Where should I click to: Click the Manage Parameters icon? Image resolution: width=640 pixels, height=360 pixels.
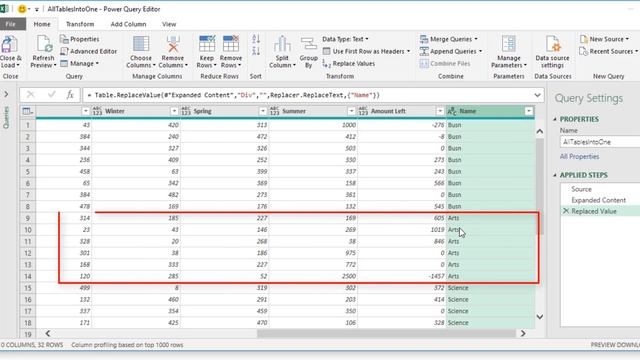(x=509, y=44)
